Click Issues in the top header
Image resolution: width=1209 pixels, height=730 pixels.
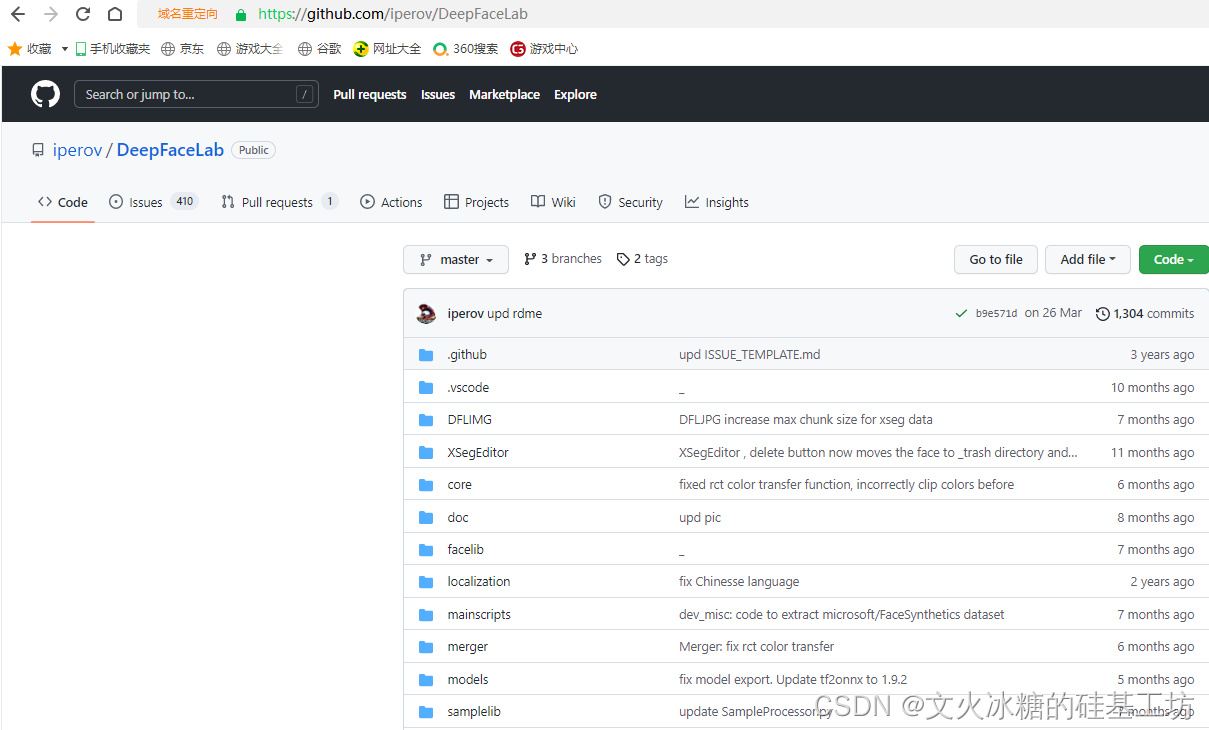[438, 94]
